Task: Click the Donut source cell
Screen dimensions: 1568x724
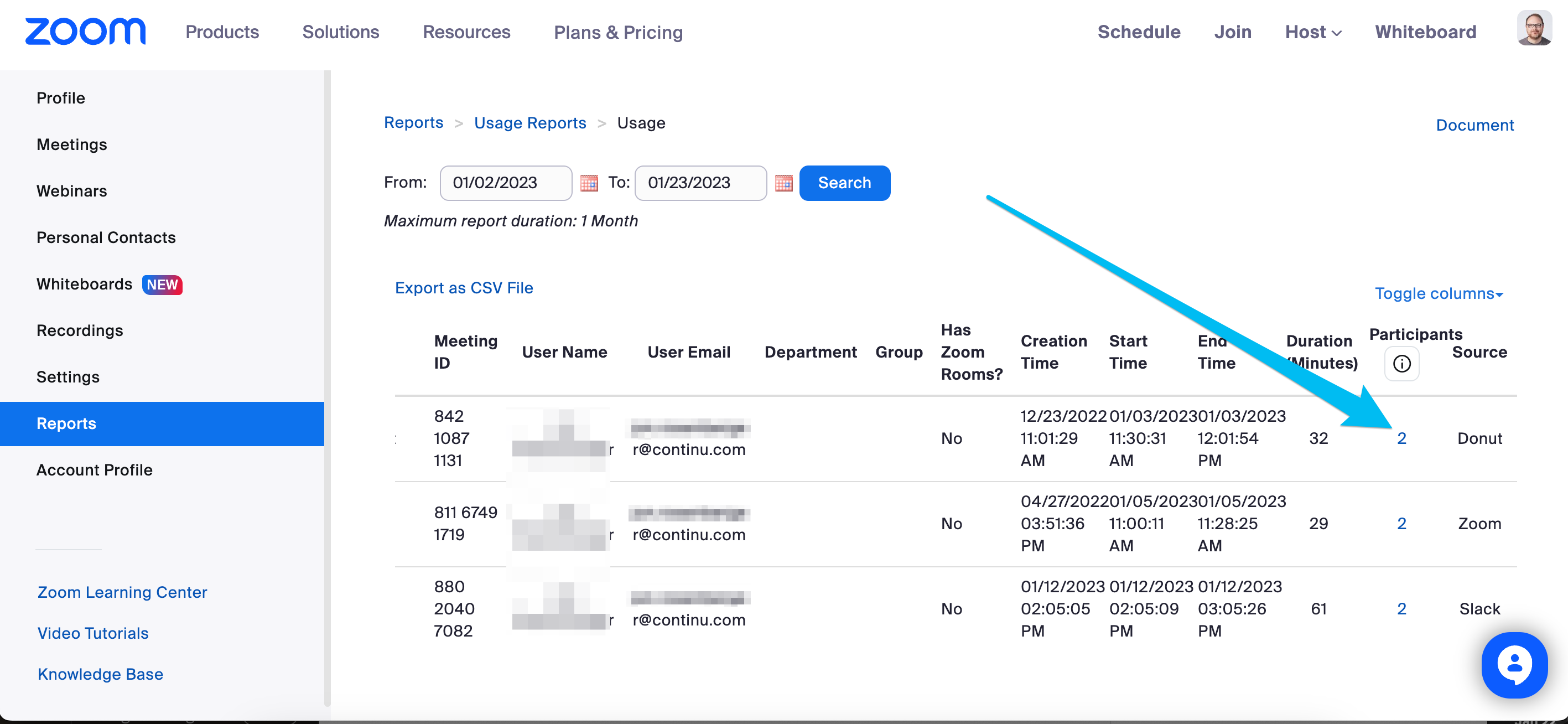Action: (x=1479, y=438)
